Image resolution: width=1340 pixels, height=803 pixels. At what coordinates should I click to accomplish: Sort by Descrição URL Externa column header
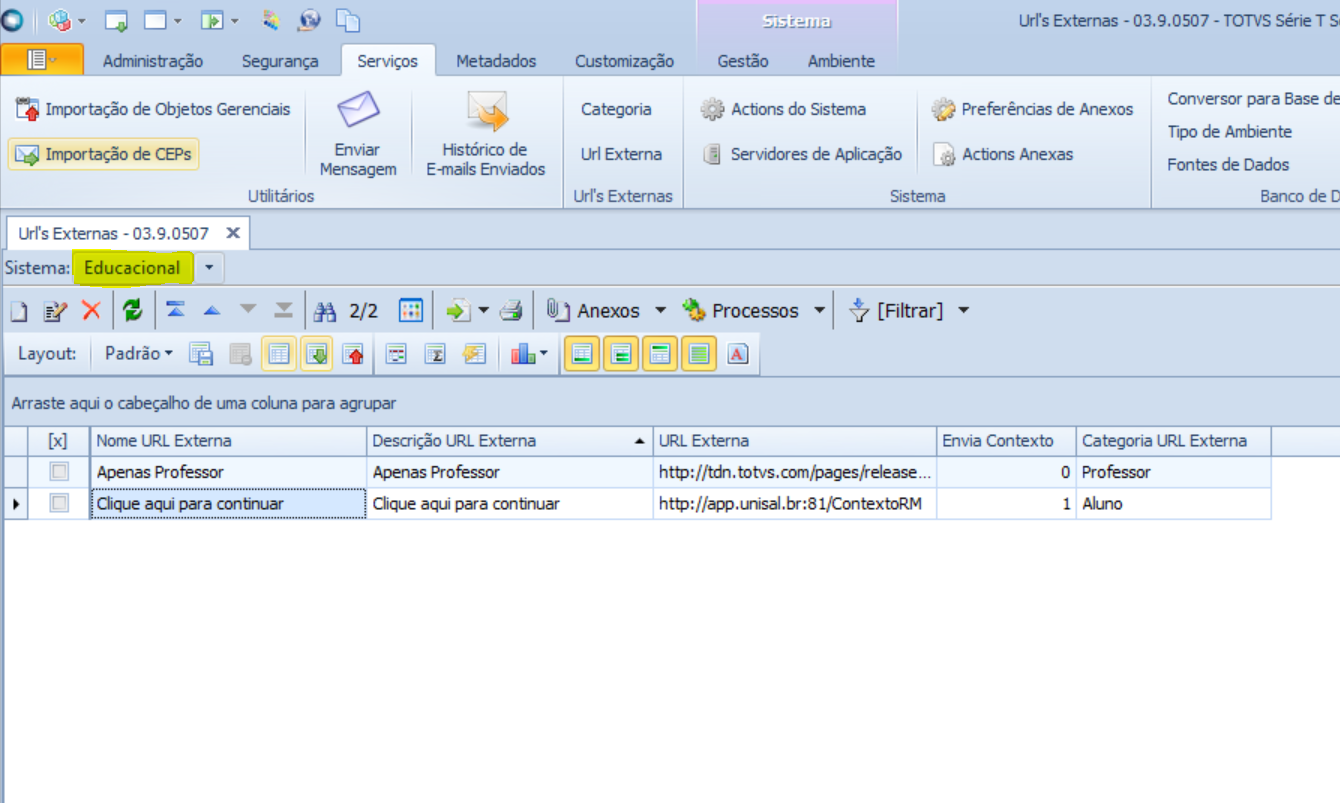coord(509,441)
